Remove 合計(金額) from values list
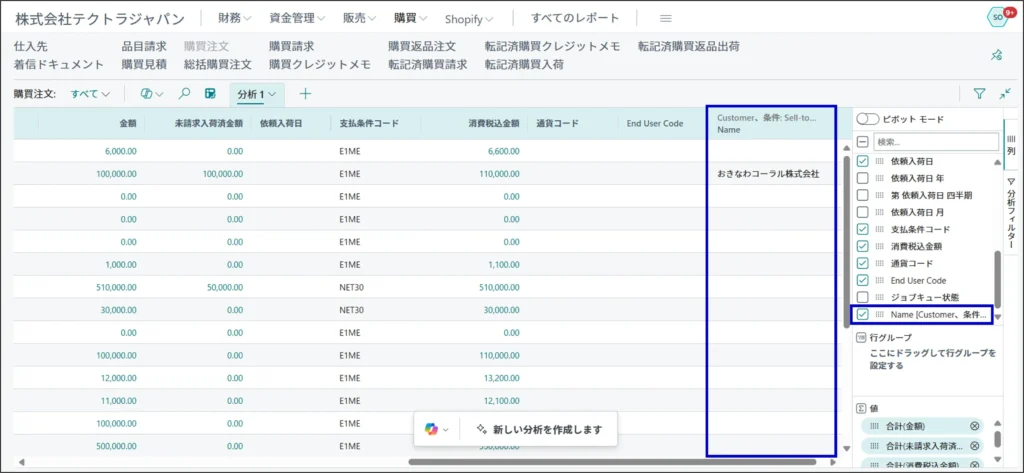 [x=975, y=426]
